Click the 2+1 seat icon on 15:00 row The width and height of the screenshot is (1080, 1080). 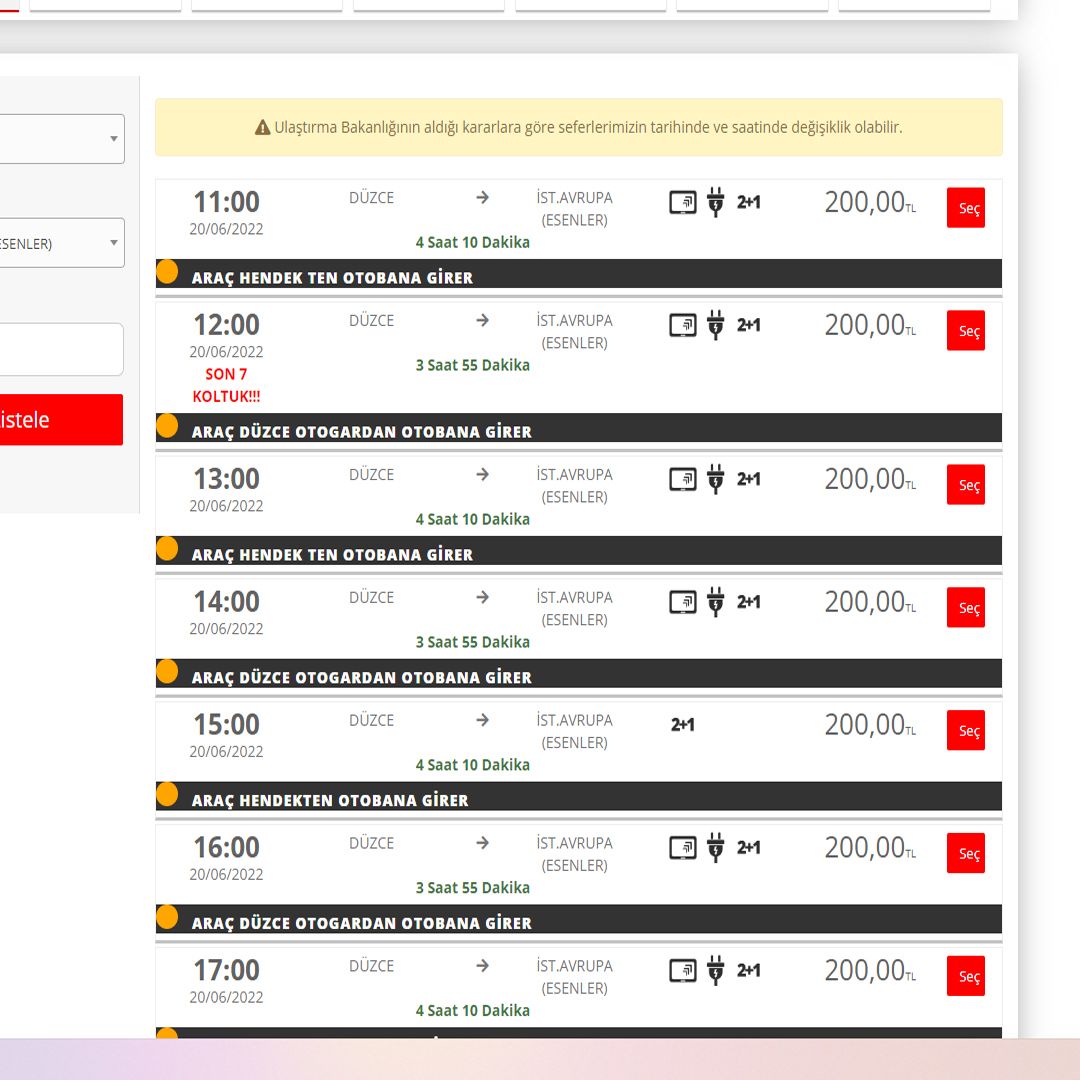[683, 725]
